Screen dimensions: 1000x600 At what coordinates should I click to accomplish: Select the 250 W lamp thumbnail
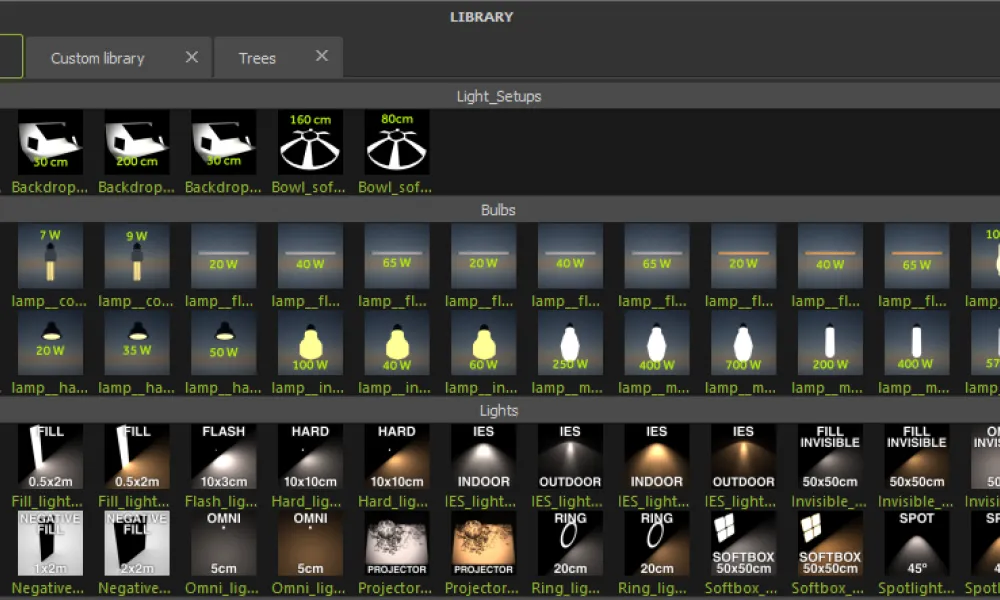570,343
